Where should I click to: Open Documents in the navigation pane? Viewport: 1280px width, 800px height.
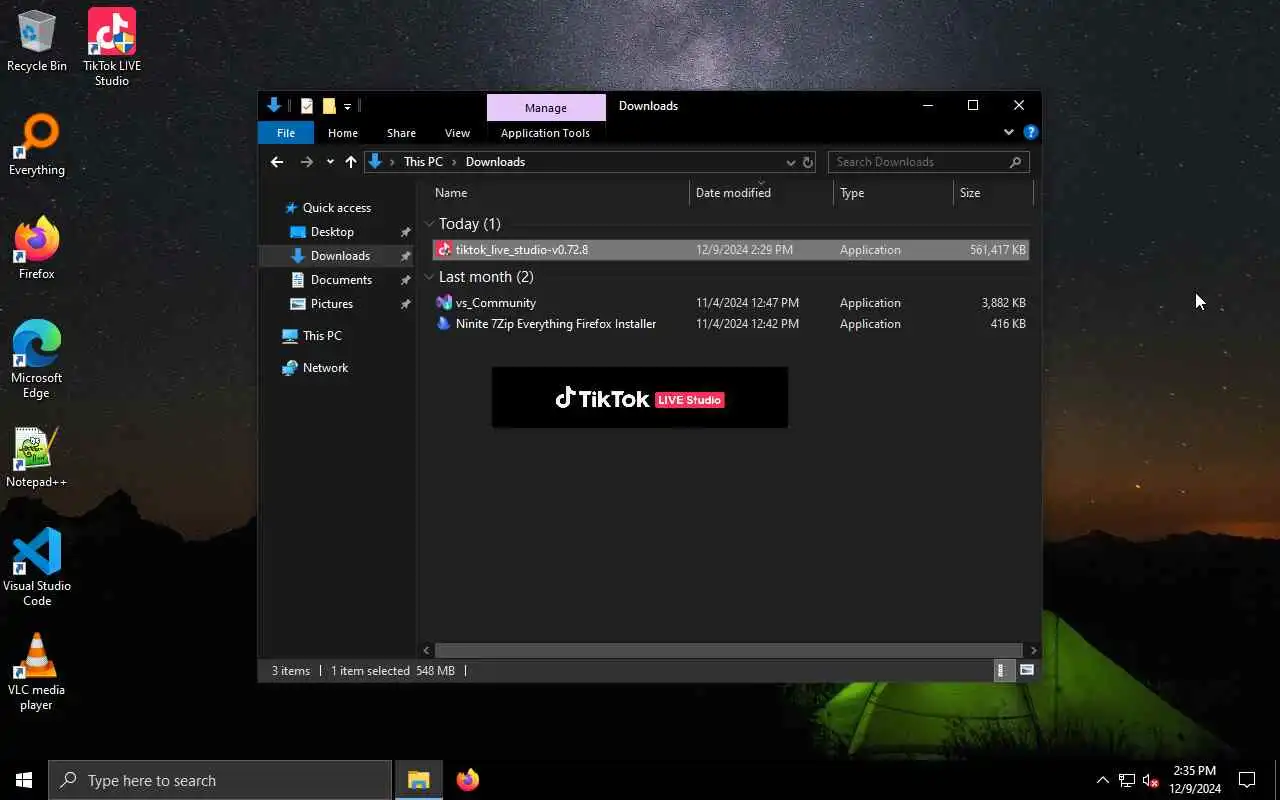tap(341, 280)
